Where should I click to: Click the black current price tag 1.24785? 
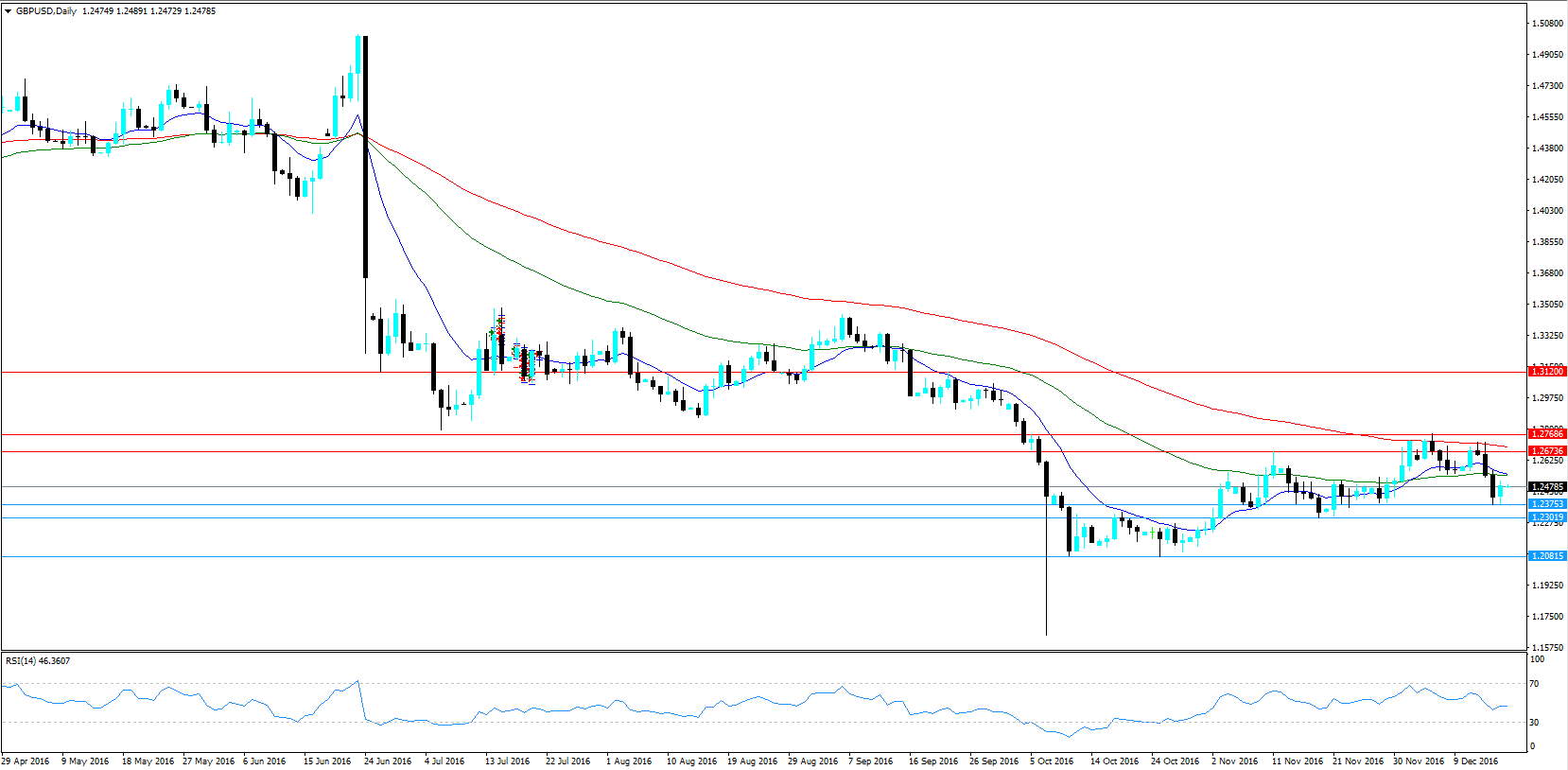[x=1547, y=486]
